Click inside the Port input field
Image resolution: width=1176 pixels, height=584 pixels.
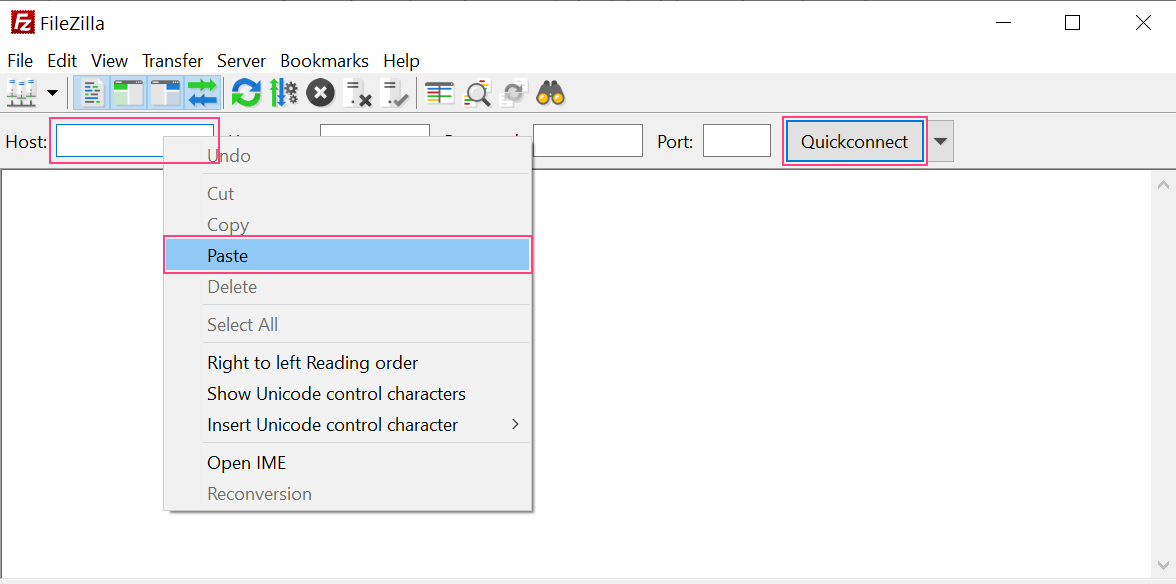coord(737,141)
